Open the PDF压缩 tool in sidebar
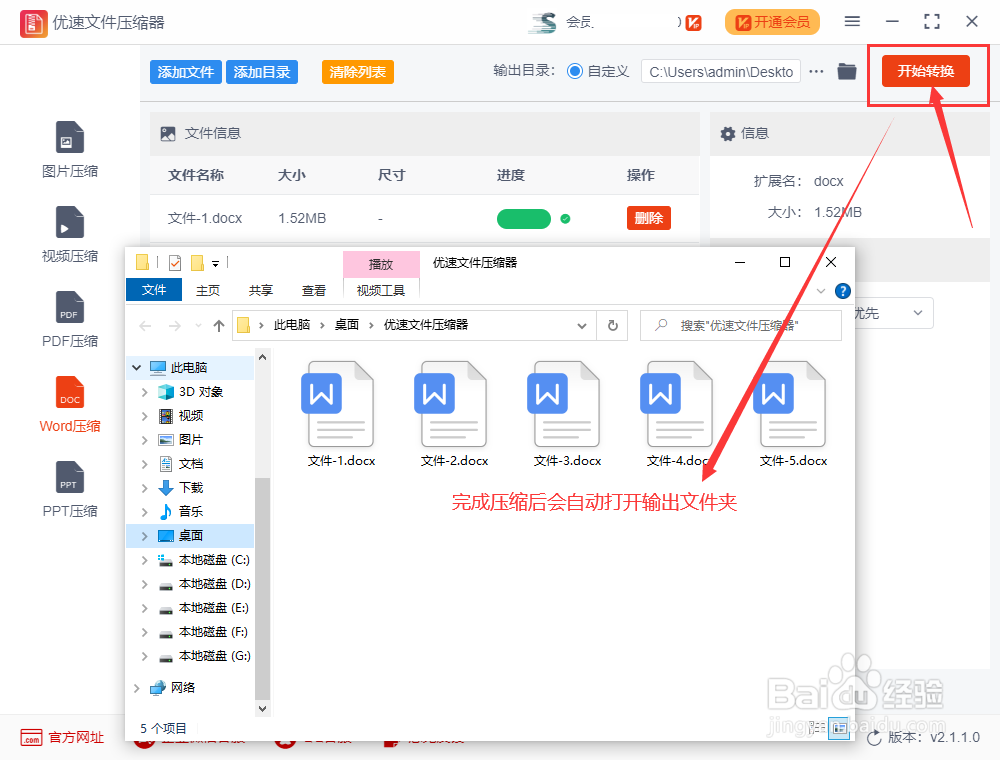 coord(70,319)
